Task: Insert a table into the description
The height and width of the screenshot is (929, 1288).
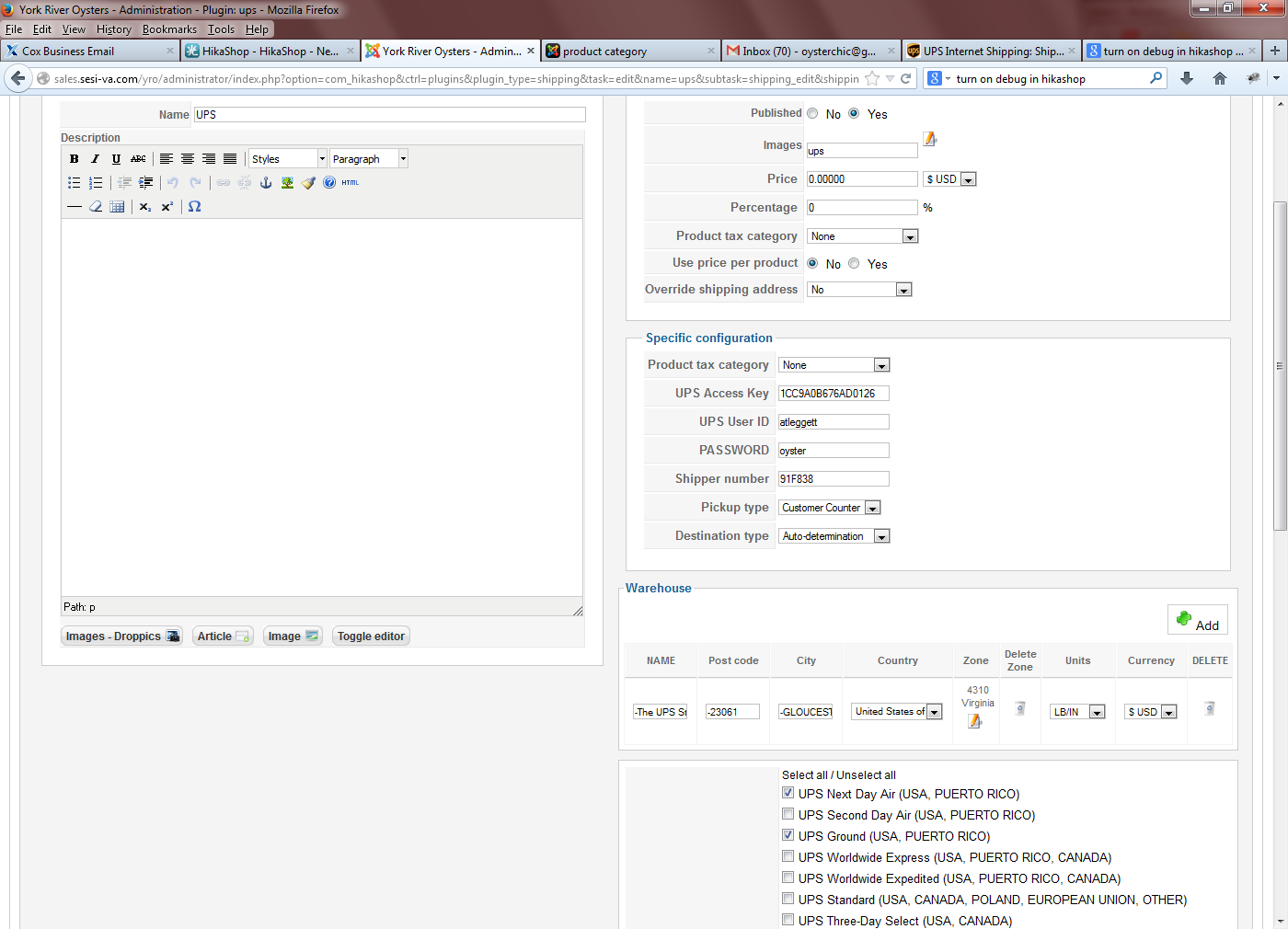Action: [117, 207]
